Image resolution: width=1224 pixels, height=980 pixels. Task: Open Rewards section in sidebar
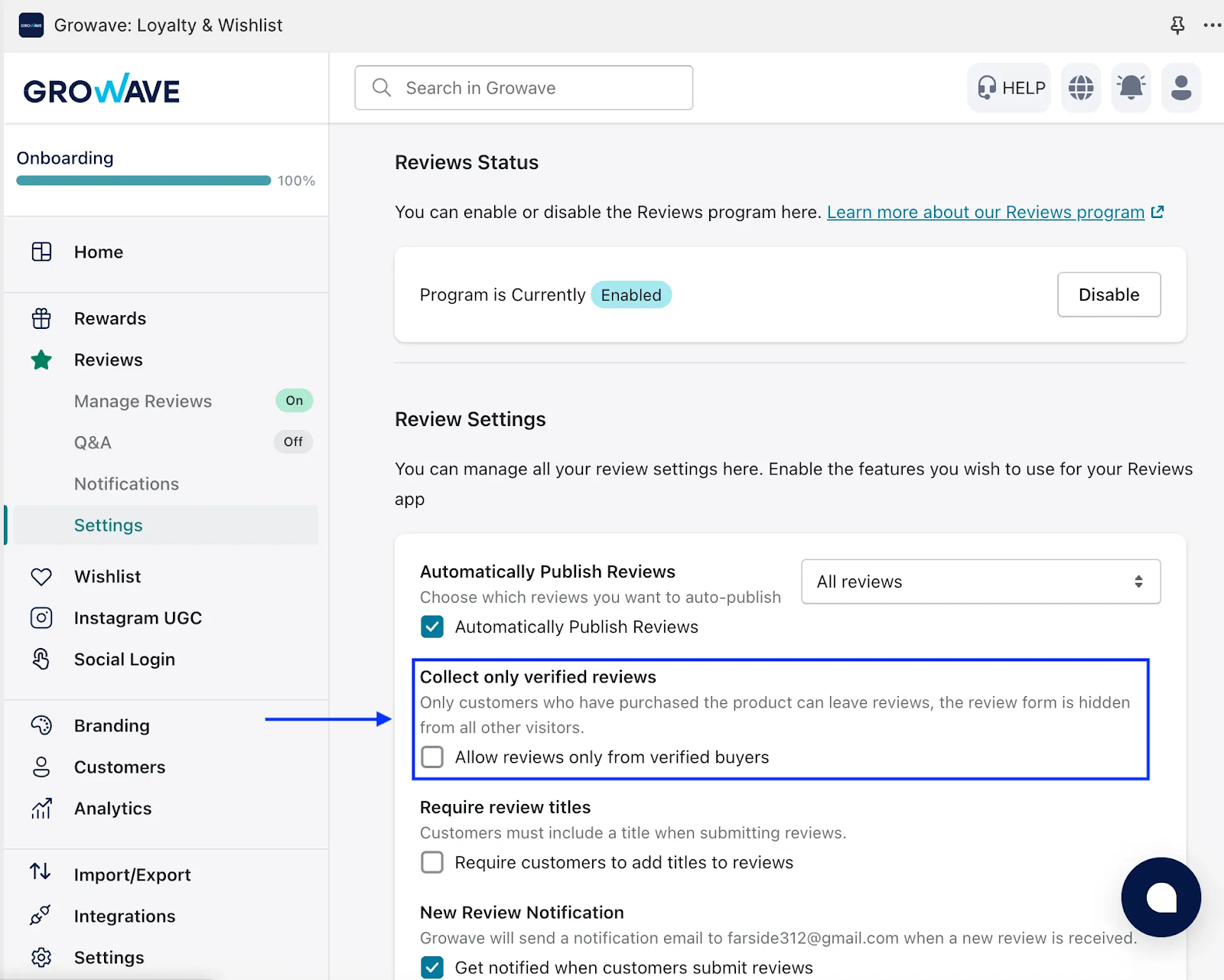[110, 318]
